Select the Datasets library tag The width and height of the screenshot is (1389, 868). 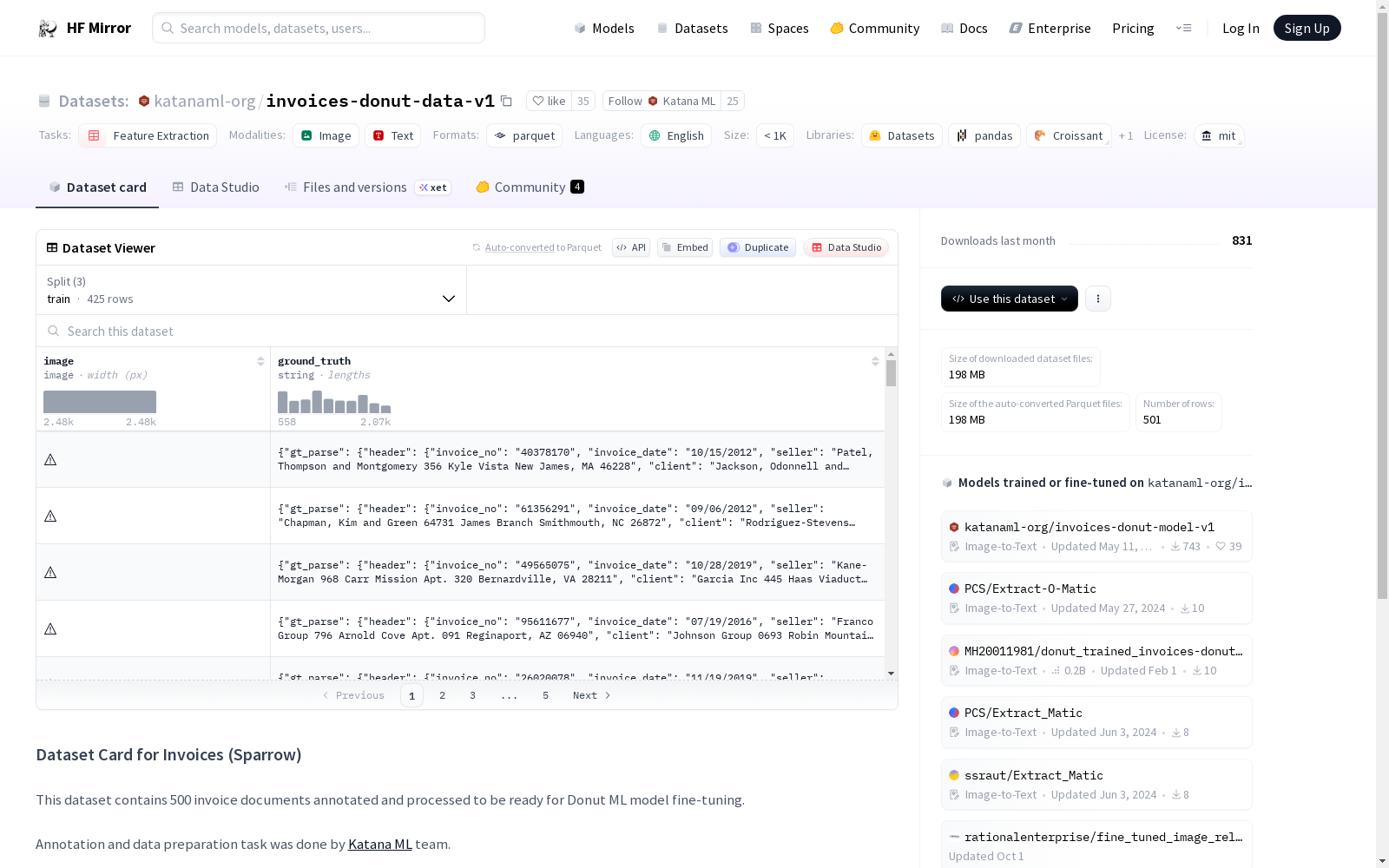point(902,135)
